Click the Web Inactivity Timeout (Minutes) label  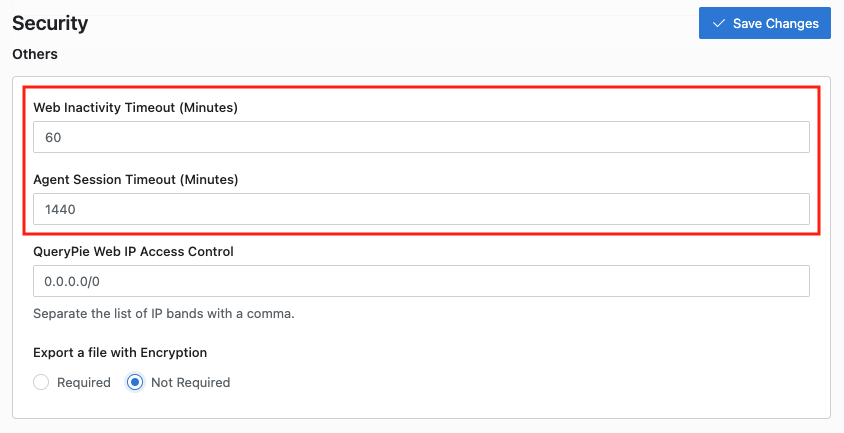136,107
